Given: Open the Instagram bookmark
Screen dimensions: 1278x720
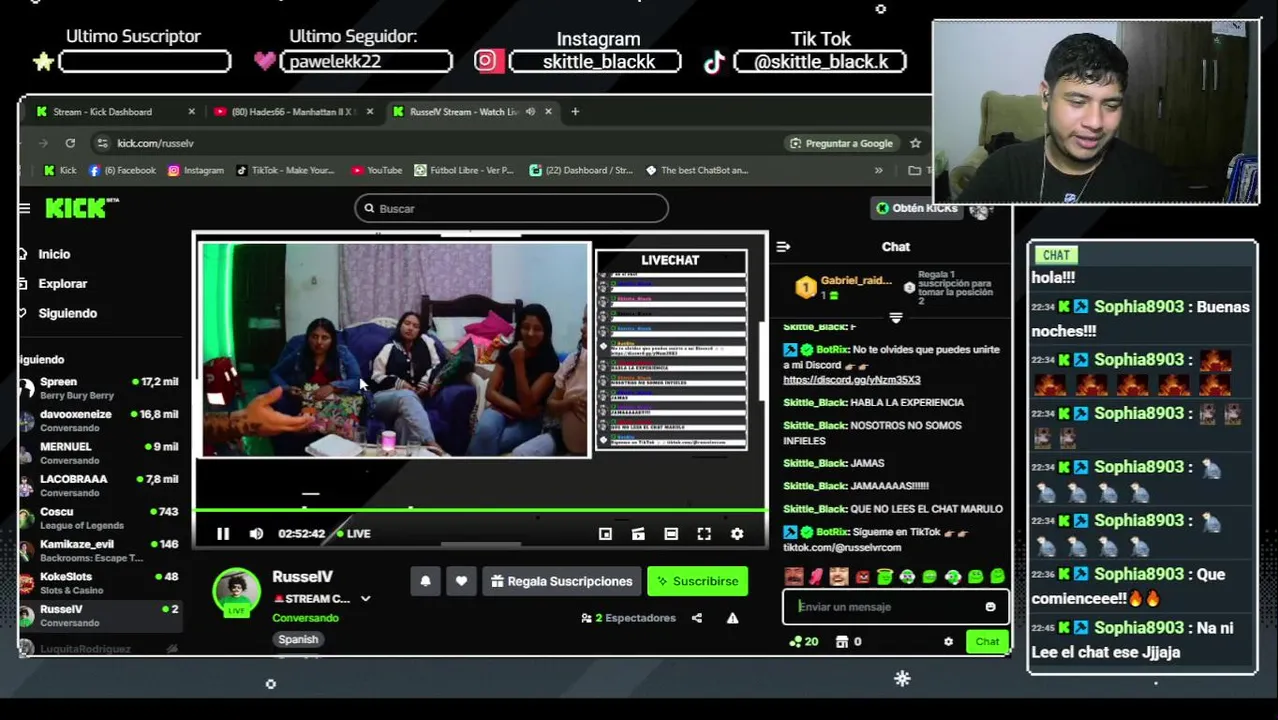Looking at the screenshot, I should tap(196, 170).
